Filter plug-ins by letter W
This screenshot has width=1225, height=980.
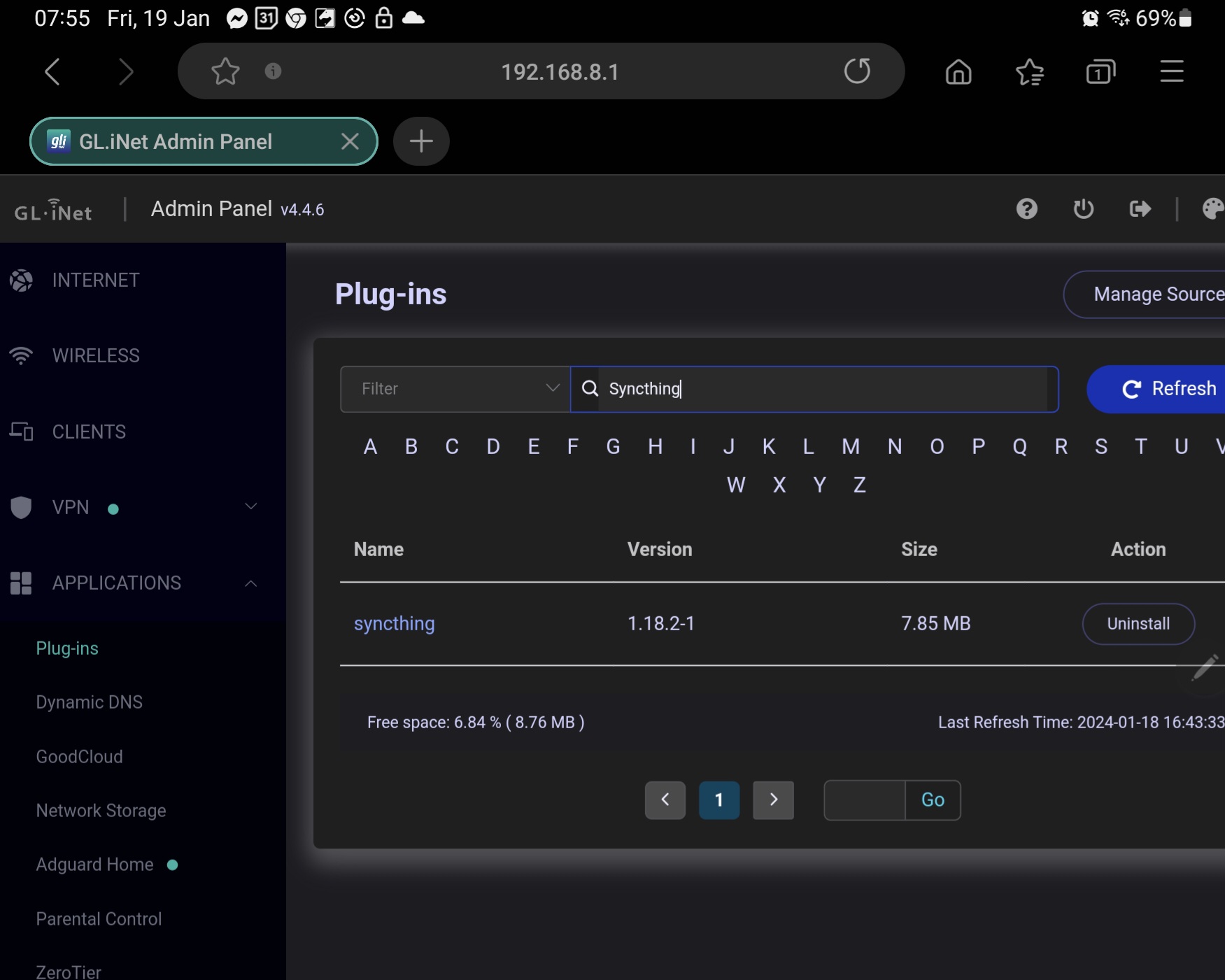pyautogui.click(x=736, y=485)
